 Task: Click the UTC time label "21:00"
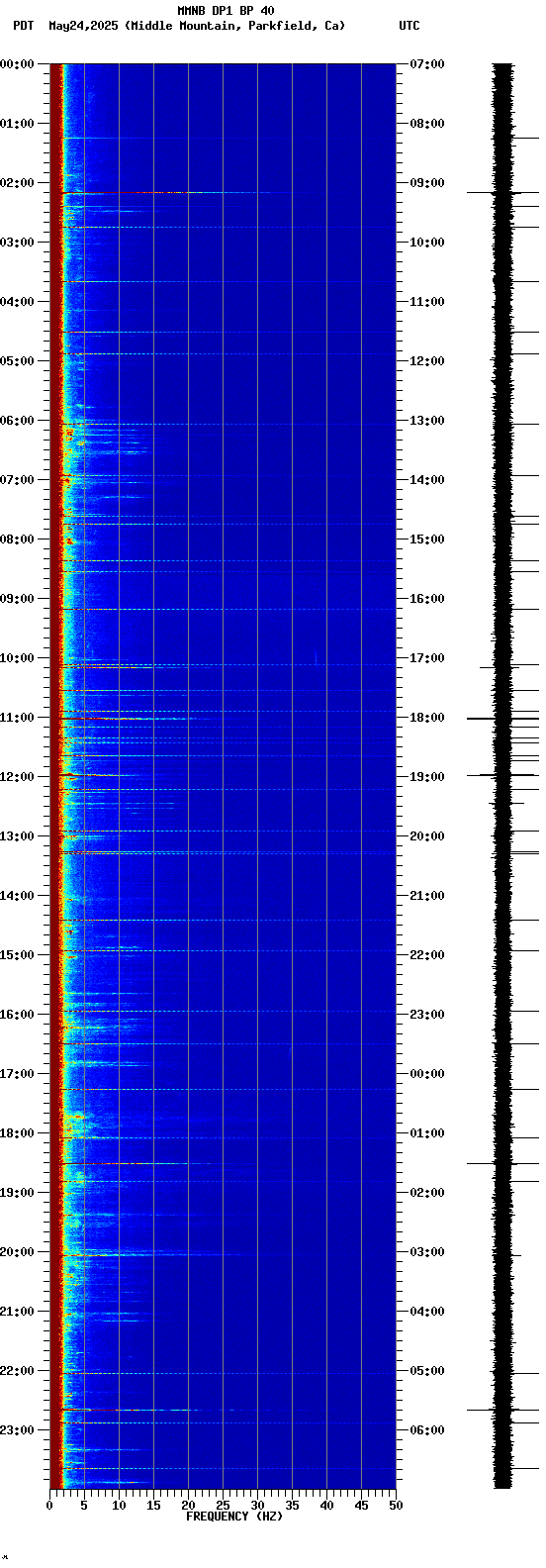[x=427, y=896]
